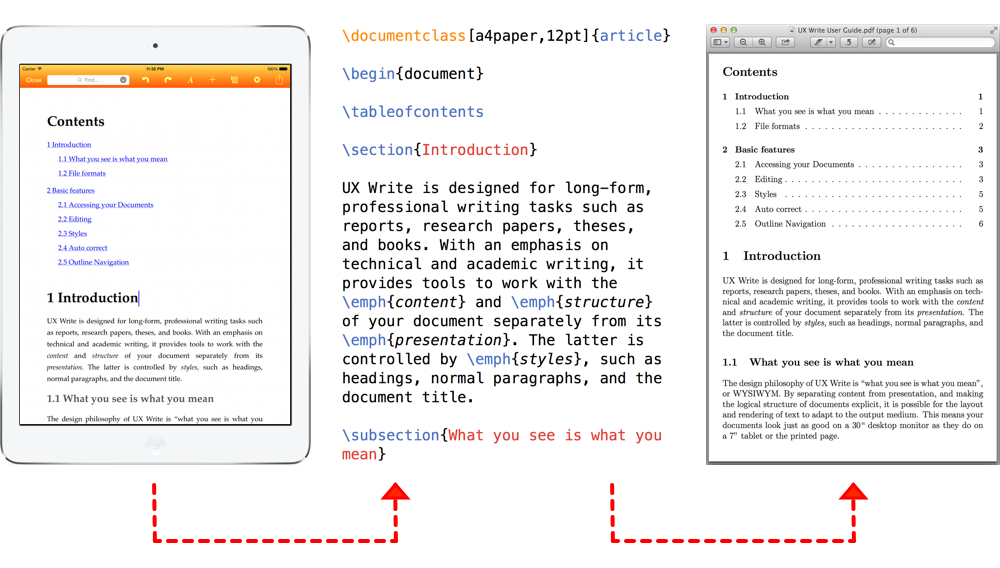Click the Zoom In icon in Preview
Image resolution: width=1000 pixels, height=568 pixels.
click(762, 42)
